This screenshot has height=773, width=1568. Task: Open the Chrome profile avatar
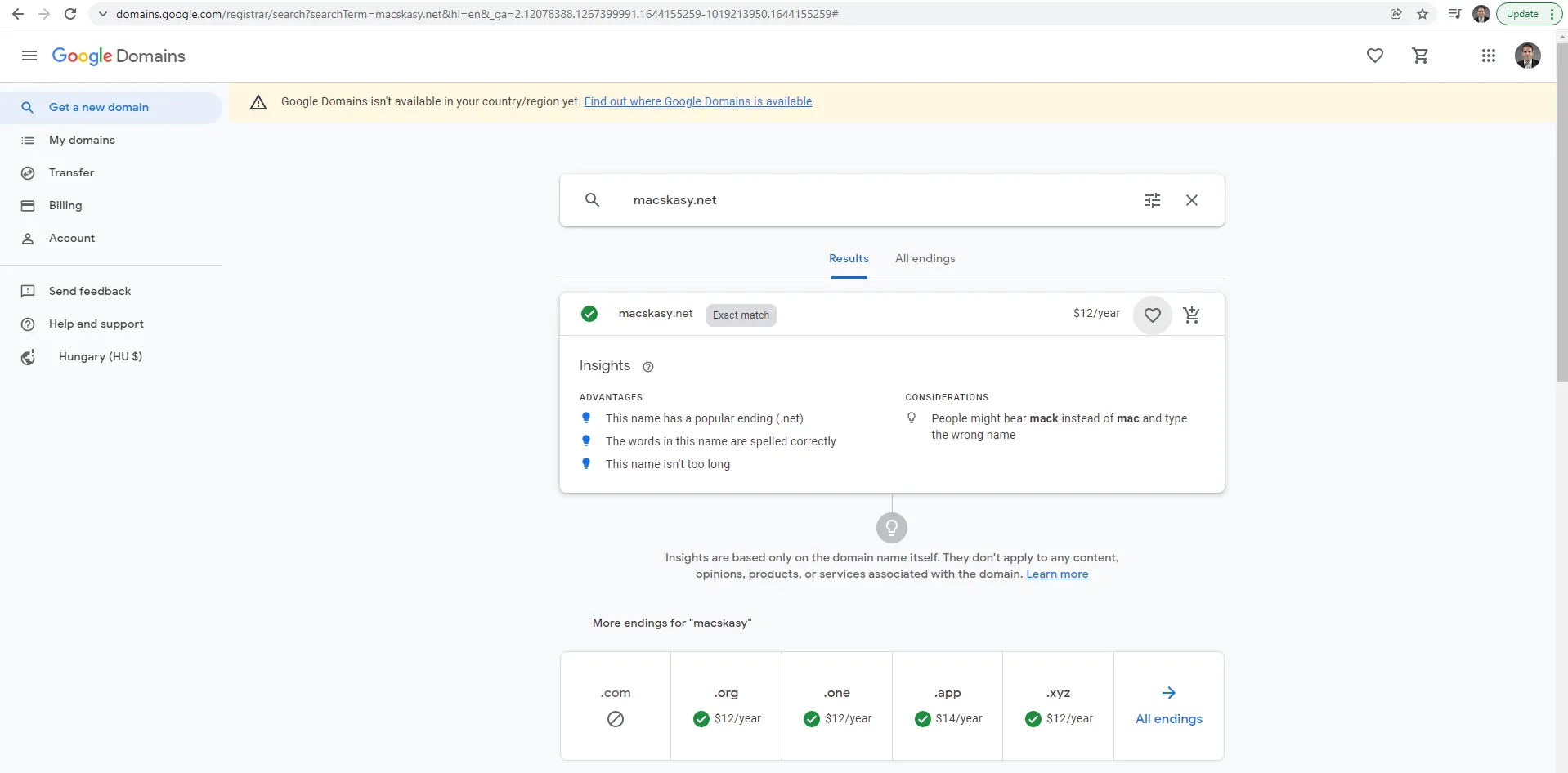pos(1481,14)
